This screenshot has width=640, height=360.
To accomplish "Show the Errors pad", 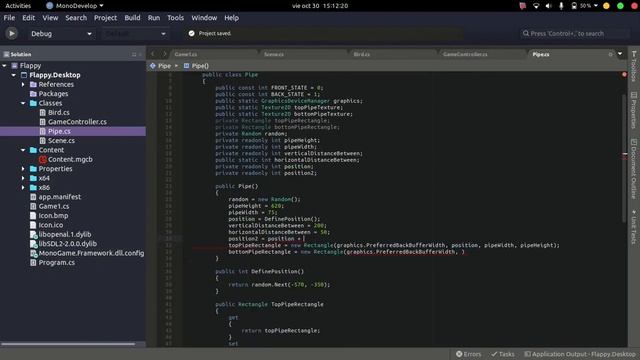I will click(468, 354).
